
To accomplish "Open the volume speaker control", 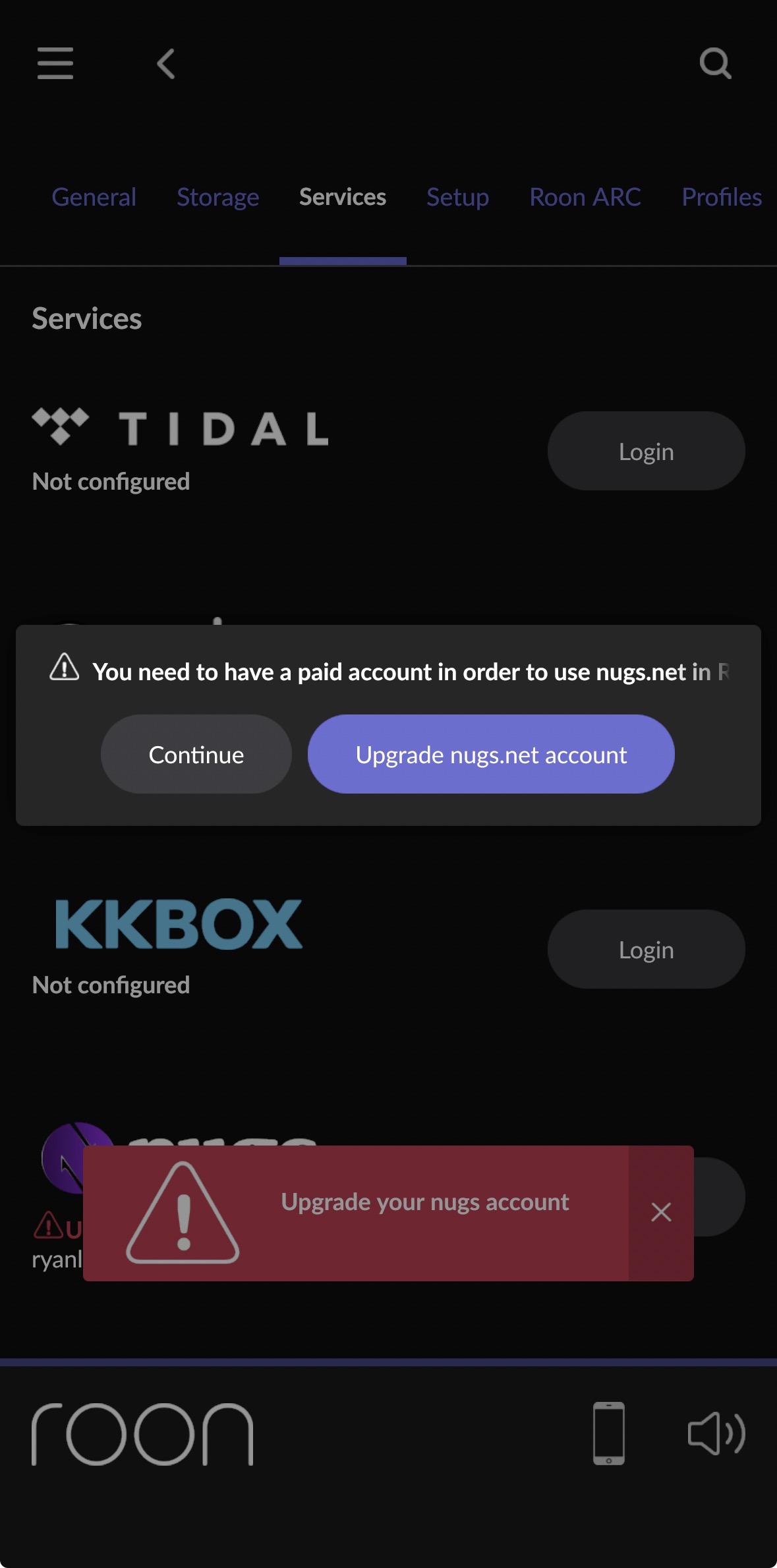I will click(x=716, y=1434).
